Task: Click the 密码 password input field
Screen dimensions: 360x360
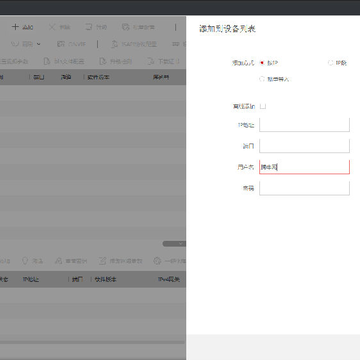Action: (304, 188)
